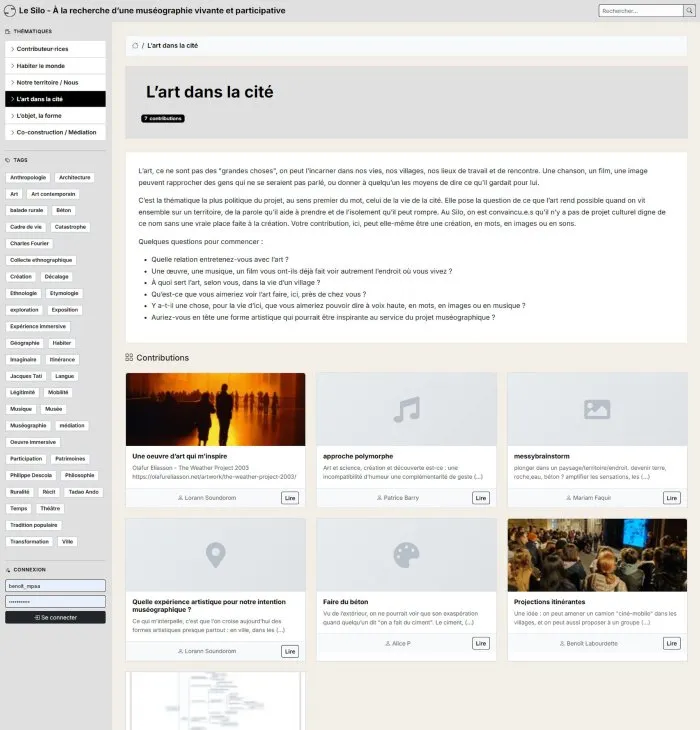Open the Weather Project orange thumbnail
This screenshot has height=730, width=700.
click(x=215, y=409)
